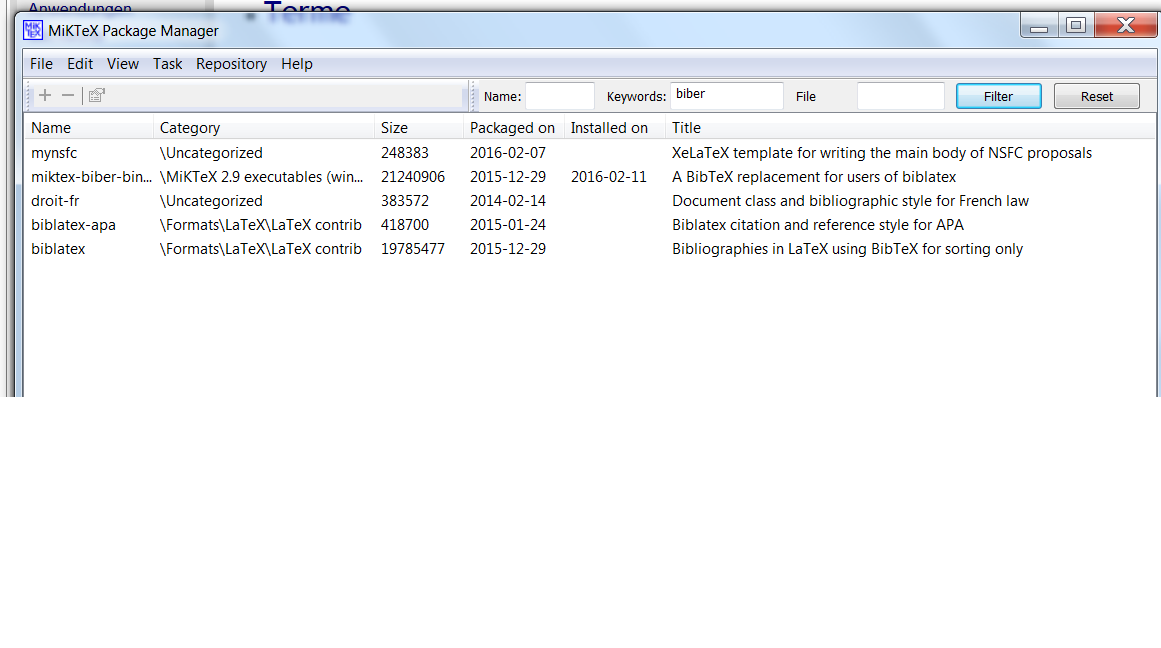
Task: Select the mynsfc package row
Action: coord(54,153)
